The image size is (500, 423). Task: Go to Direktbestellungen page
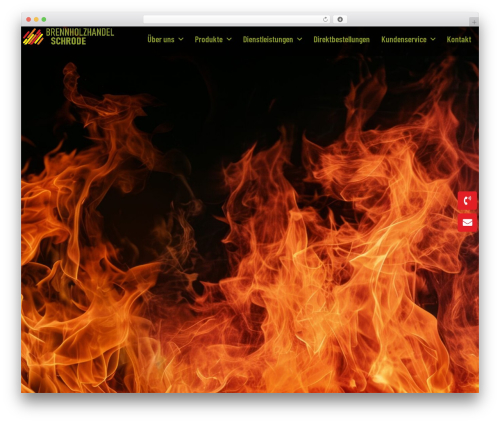[x=342, y=39]
